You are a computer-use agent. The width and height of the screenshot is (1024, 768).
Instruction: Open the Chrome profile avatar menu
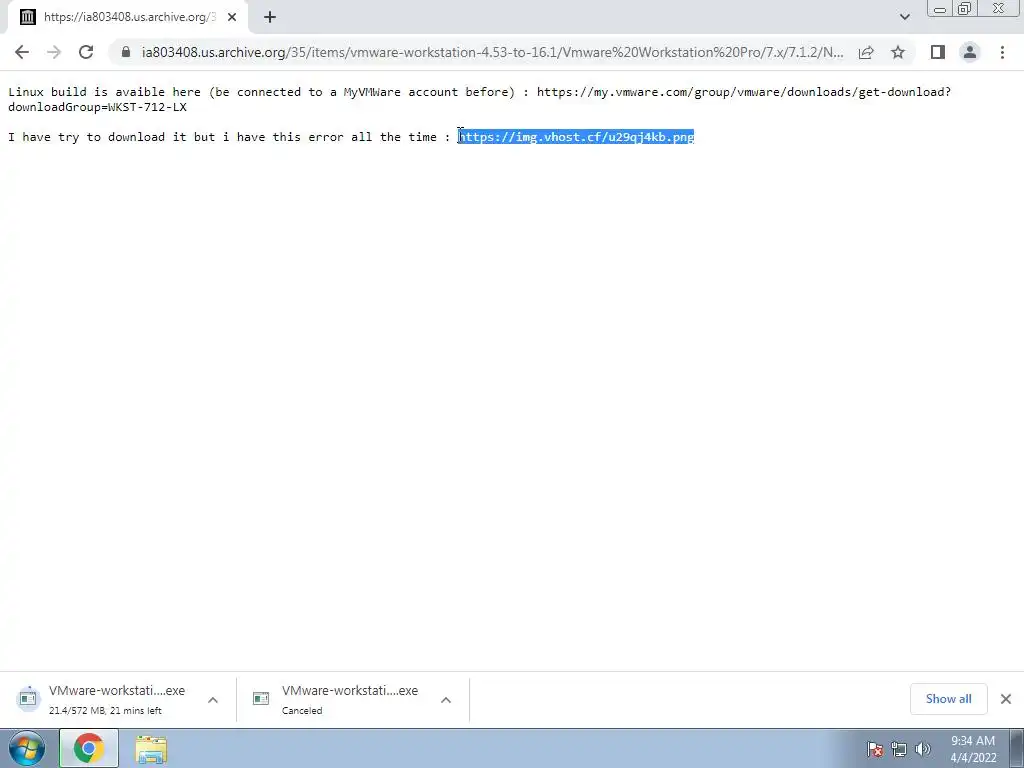970,52
